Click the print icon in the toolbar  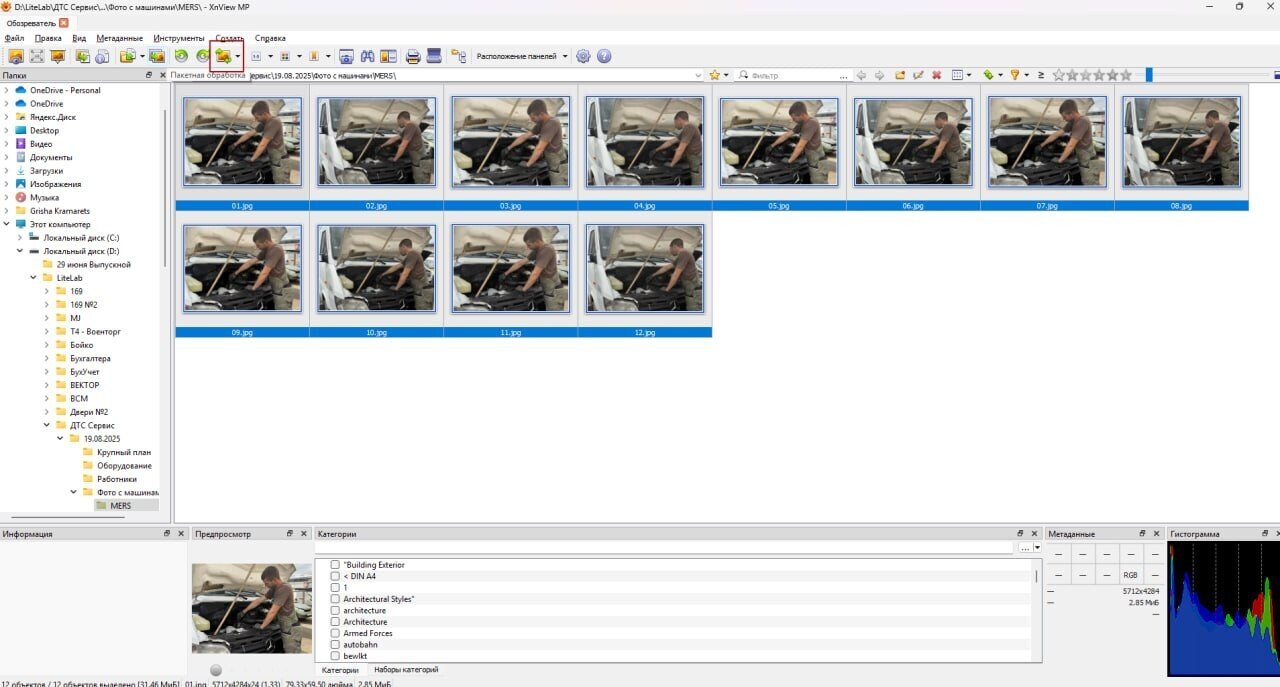point(413,56)
